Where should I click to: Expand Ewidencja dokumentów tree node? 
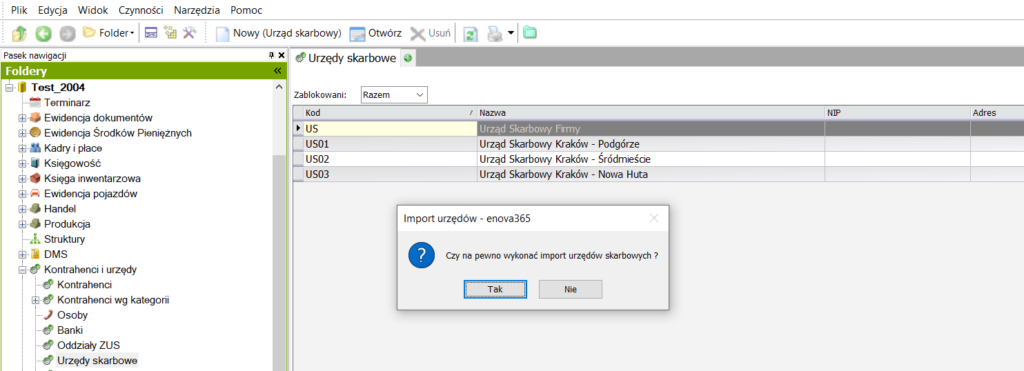pyautogui.click(x=22, y=118)
